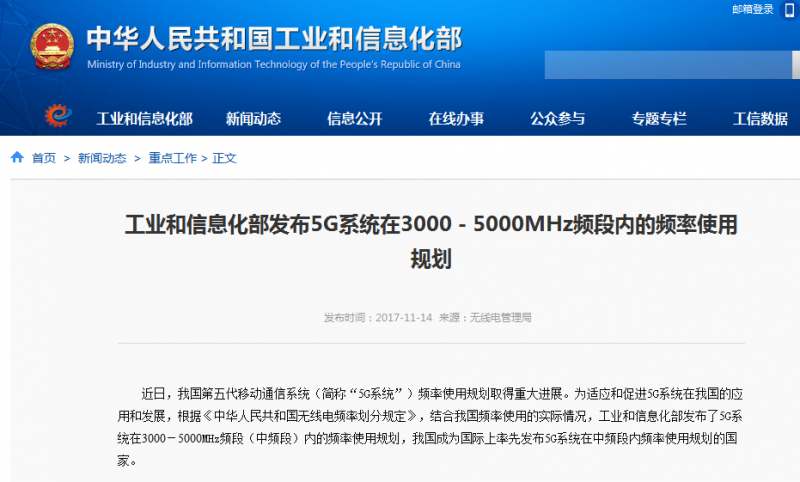Click 新闻动态 breadcrumb link
Screen dimensions: 800x482
pyautogui.click(x=102, y=158)
